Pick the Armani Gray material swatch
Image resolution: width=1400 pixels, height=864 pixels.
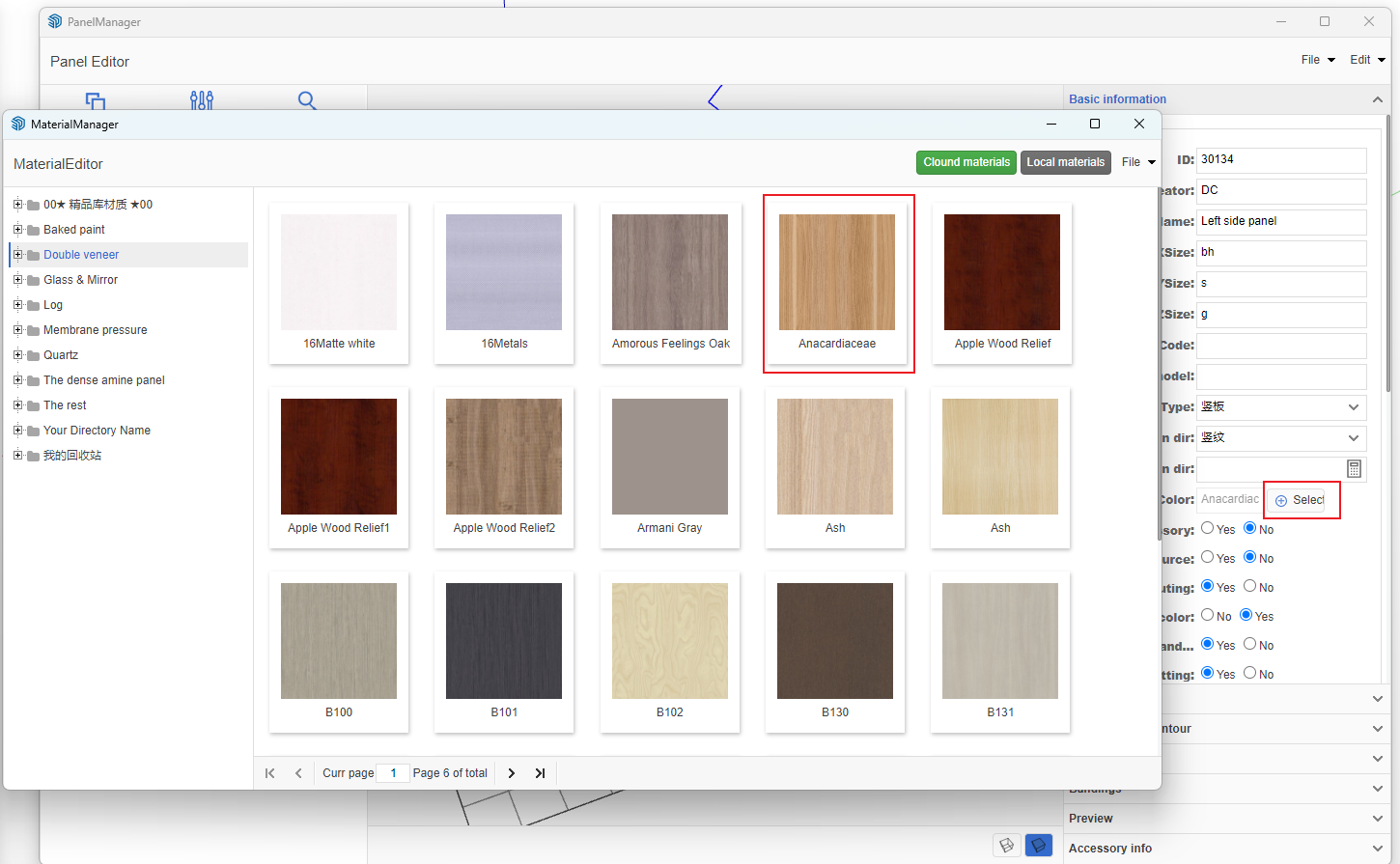[x=669, y=457]
